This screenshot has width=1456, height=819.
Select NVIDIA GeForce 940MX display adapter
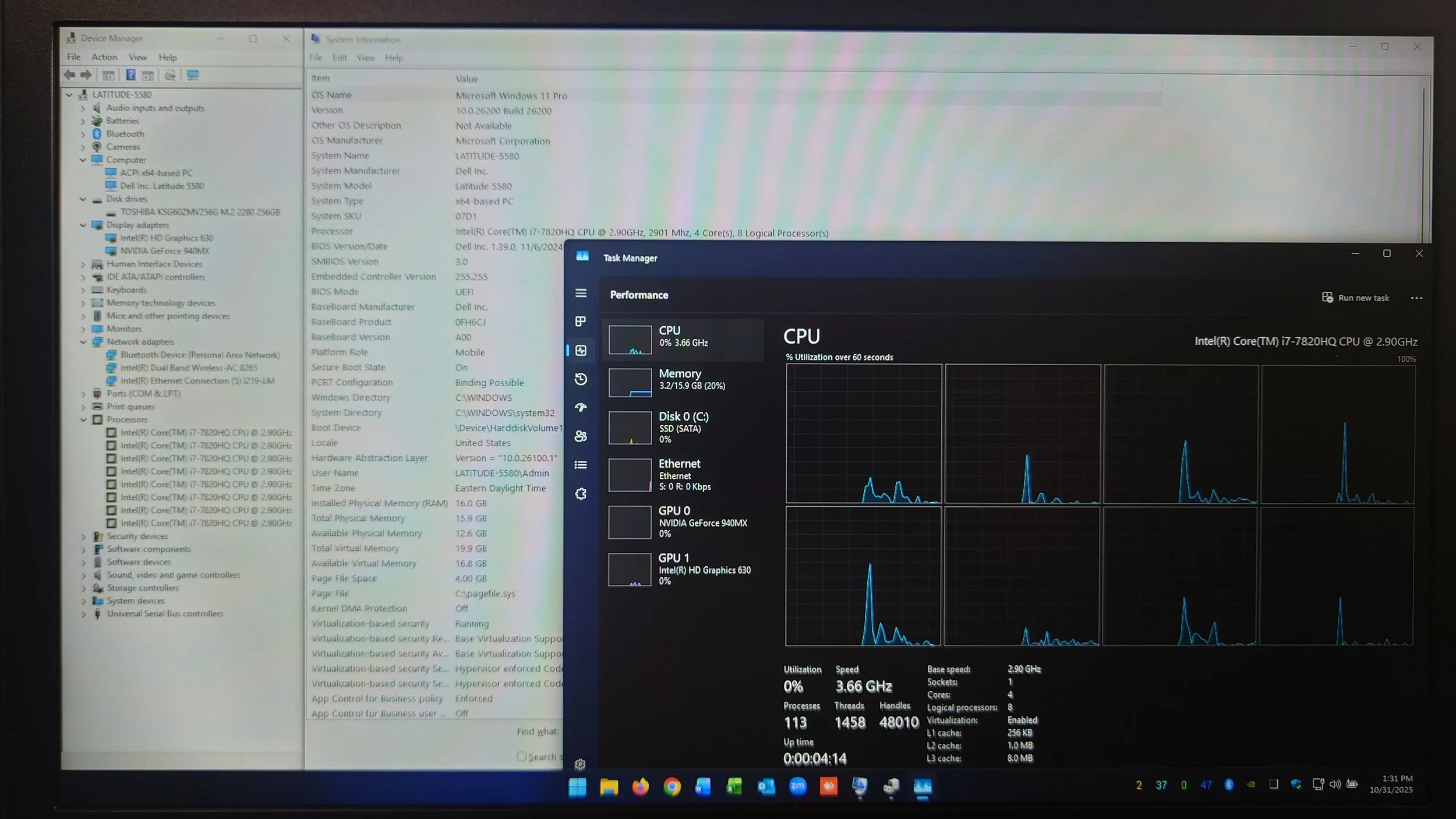coord(164,251)
